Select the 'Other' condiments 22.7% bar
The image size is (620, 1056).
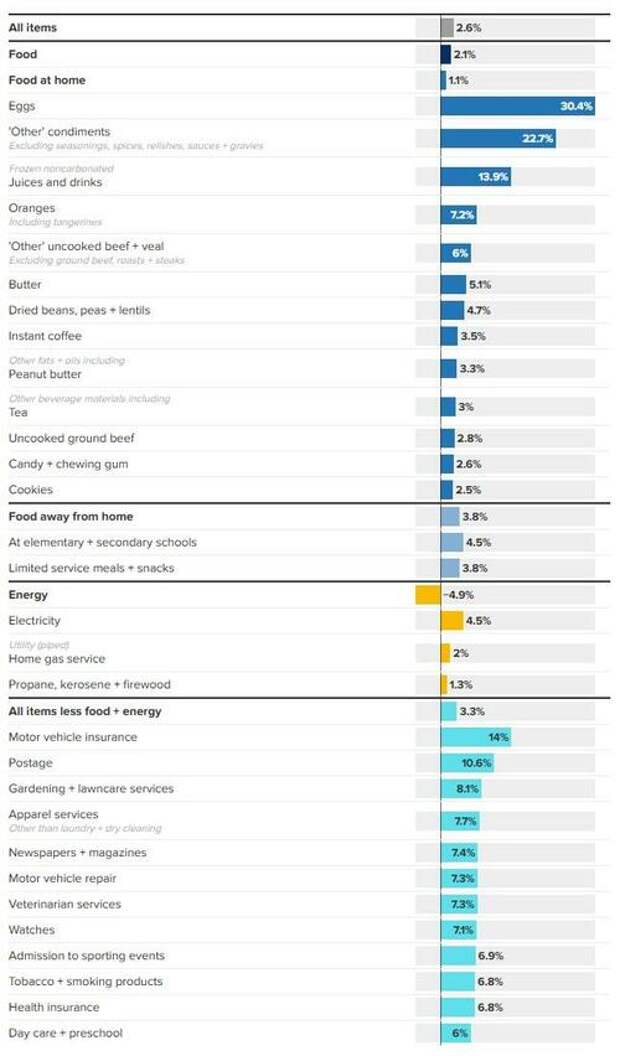(498, 138)
